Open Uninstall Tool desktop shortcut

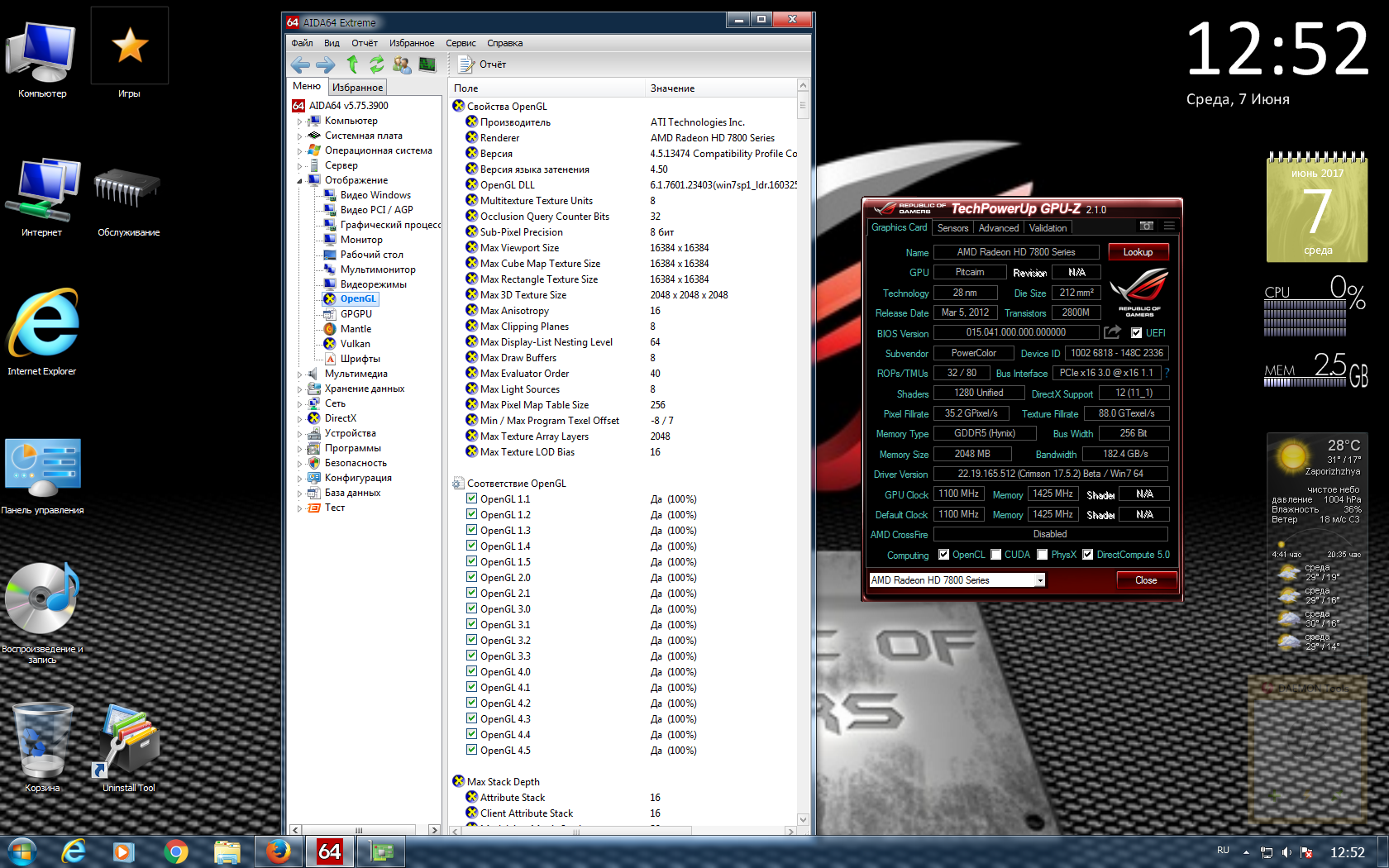click(x=129, y=746)
